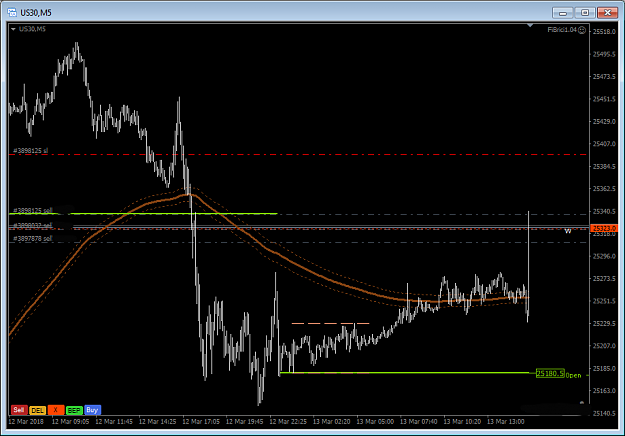Viewport: 625px width, 436px height.
Task: Click the 25251.5 price scale label
Action: pos(604,301)
